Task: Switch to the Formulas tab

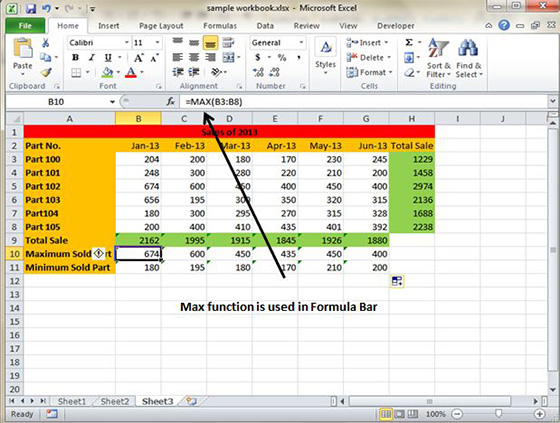Action: pyautogui.click(x=220, y=26)
